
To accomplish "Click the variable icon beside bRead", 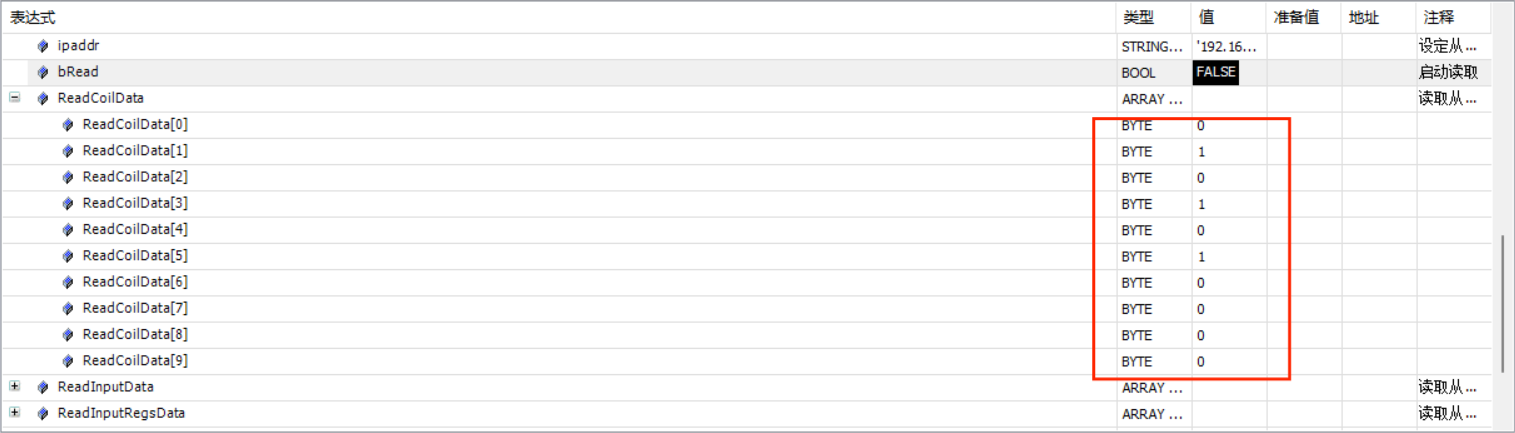I will coord(43,72).
